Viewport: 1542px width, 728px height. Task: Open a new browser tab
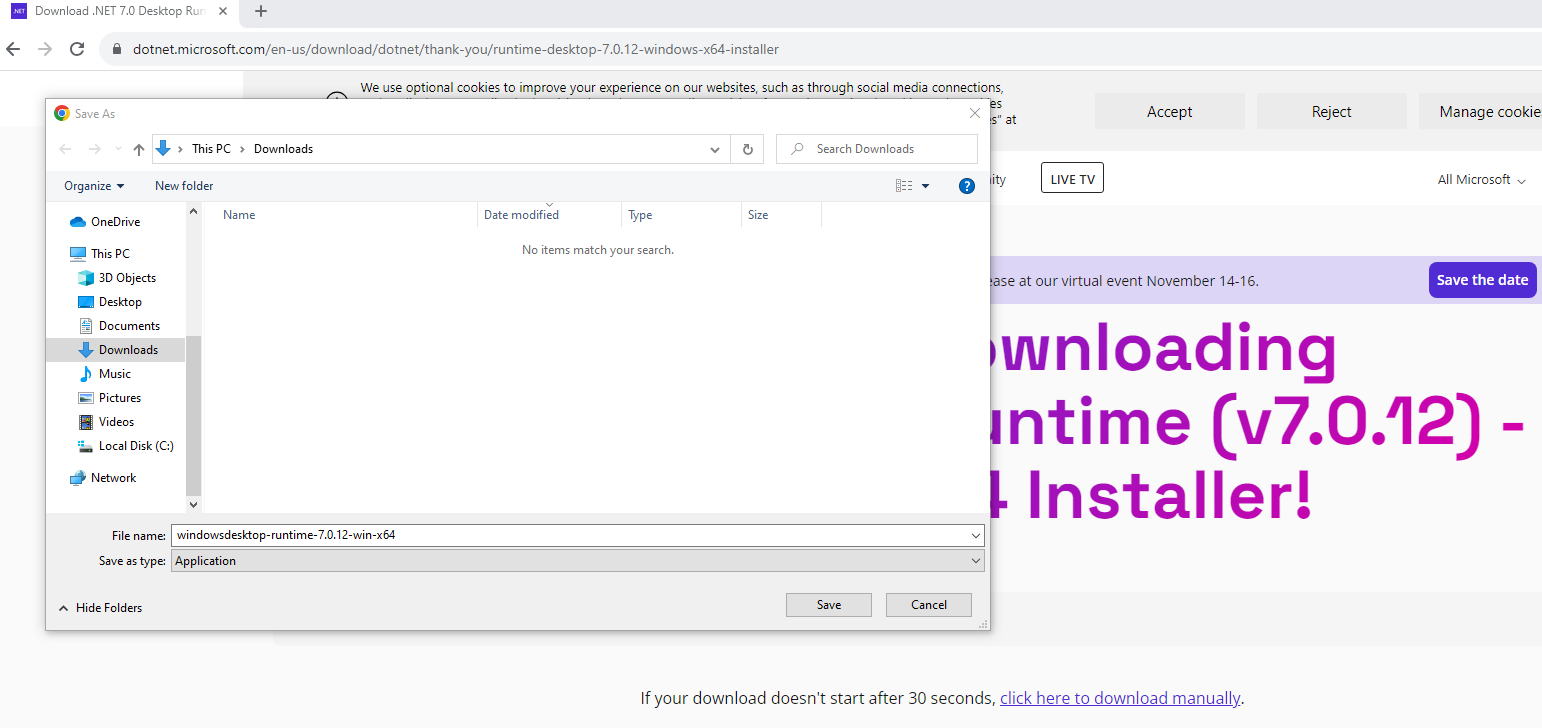click(x=261, y=11)
